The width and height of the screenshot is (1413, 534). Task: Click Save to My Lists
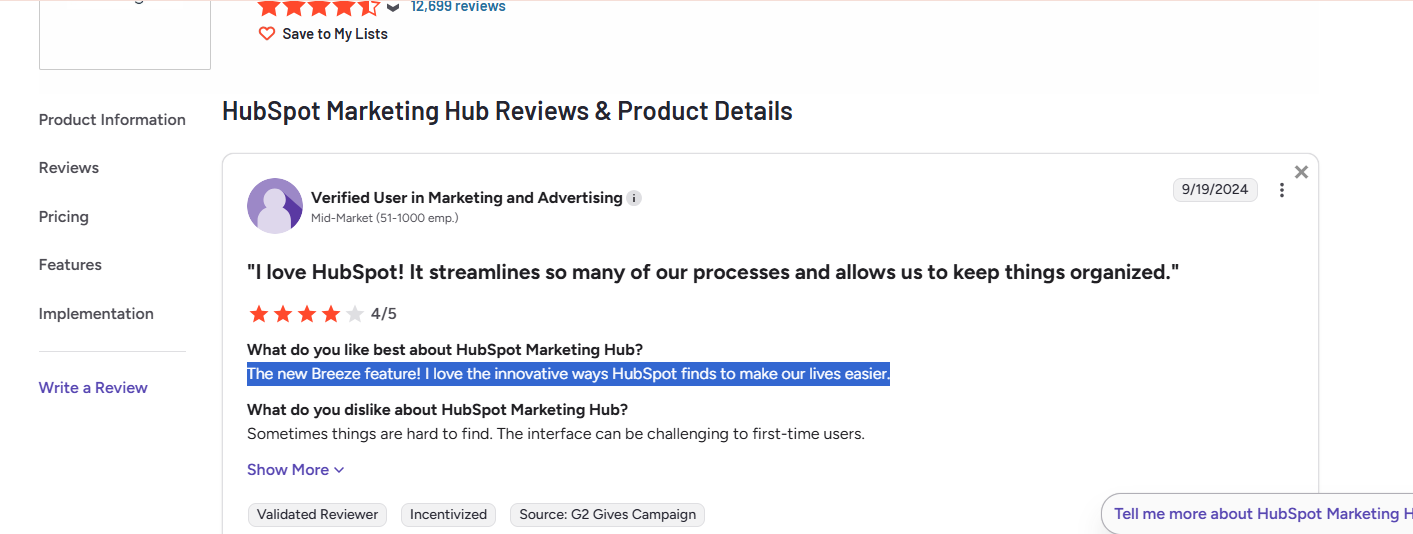tap(335, 34)
